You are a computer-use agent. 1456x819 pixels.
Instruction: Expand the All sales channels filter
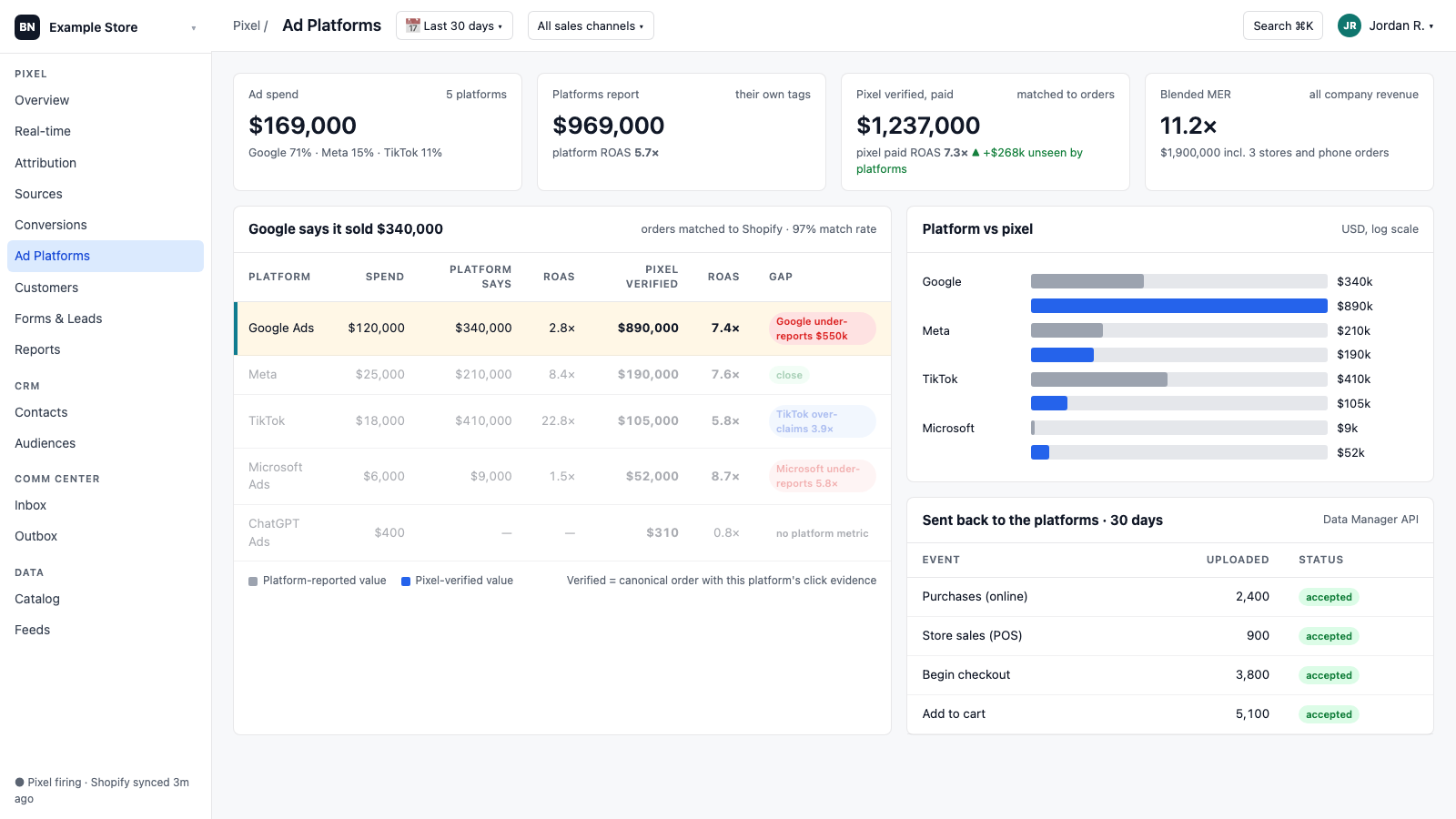coord(591,25)
